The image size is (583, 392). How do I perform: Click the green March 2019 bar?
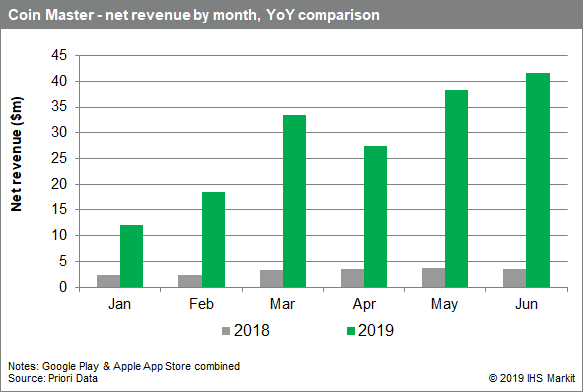[x=294, y=201]
